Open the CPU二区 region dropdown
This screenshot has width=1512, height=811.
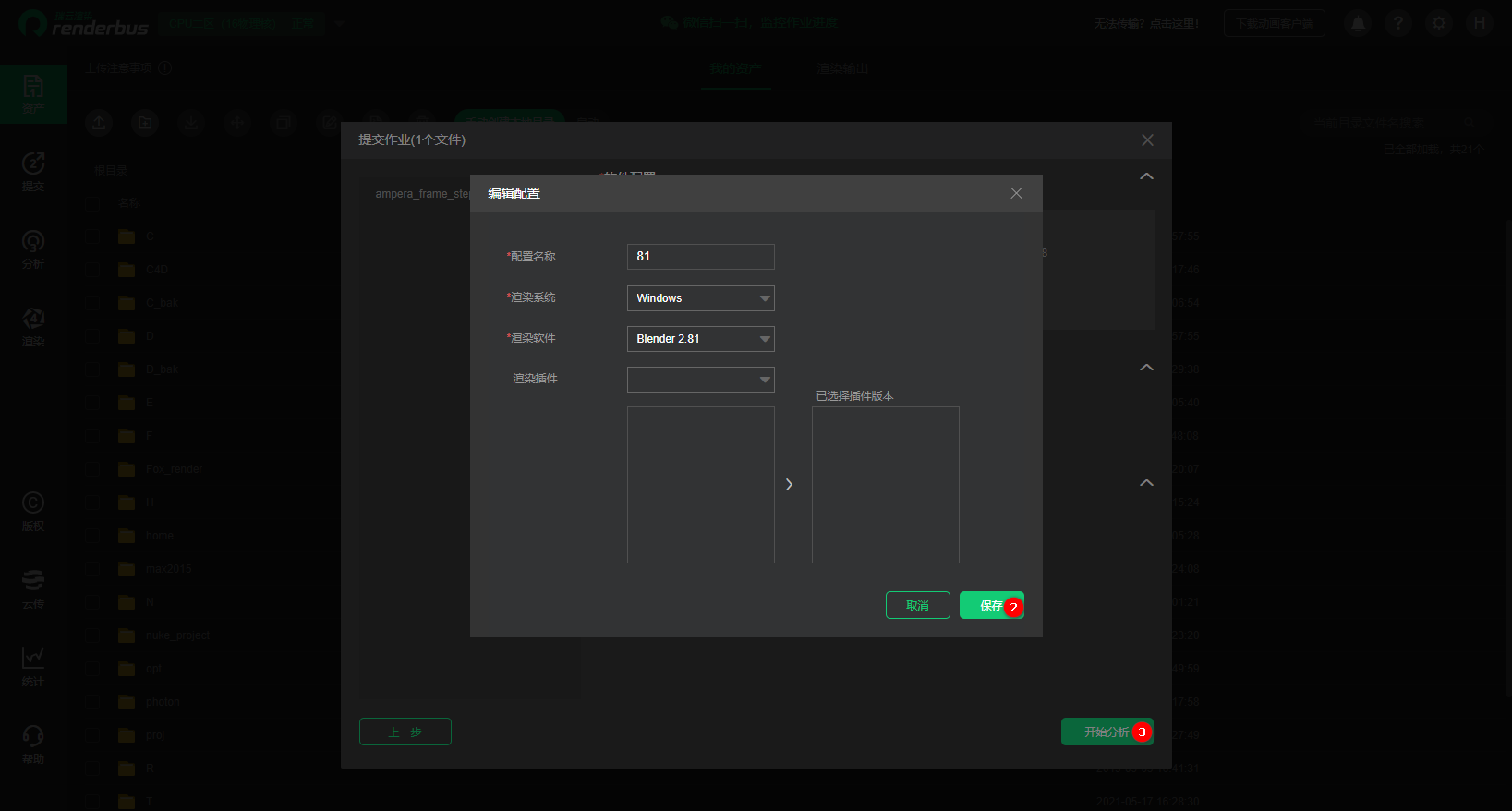coord(251,23)
